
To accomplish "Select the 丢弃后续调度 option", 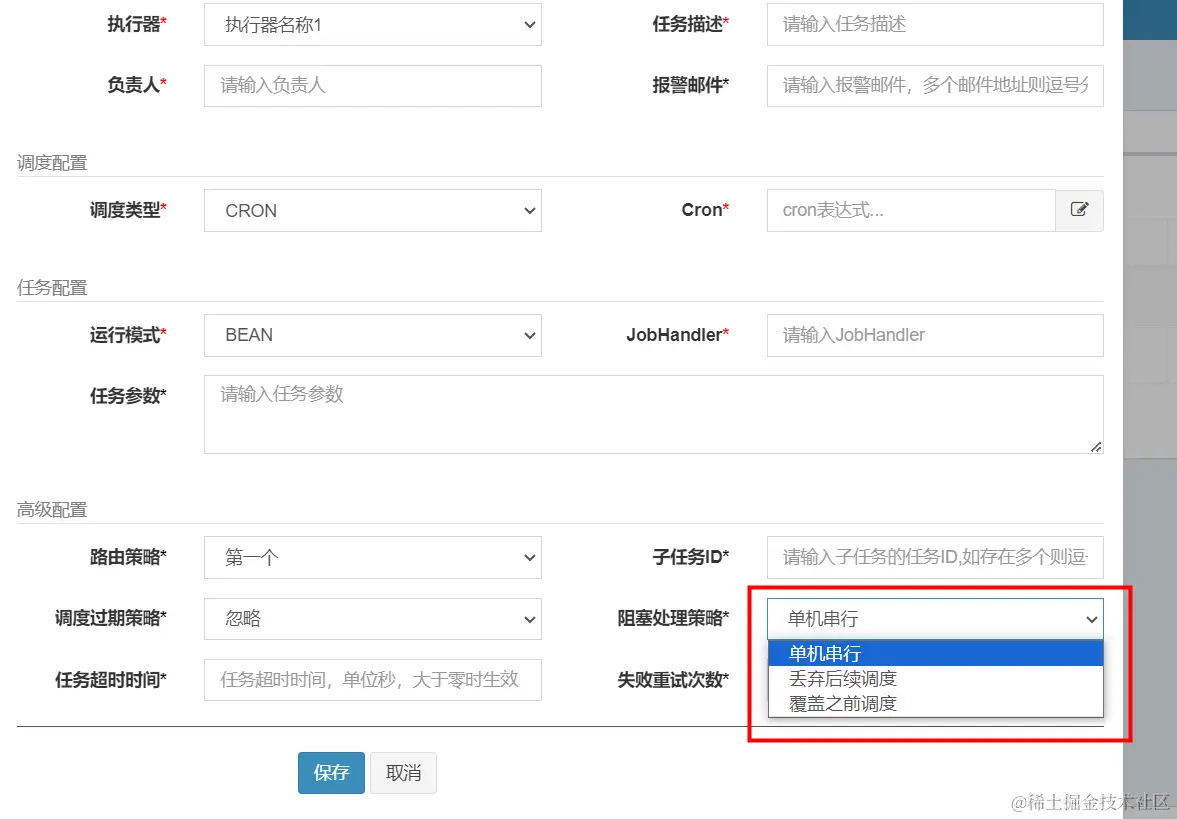I will [x=935, y=679].
